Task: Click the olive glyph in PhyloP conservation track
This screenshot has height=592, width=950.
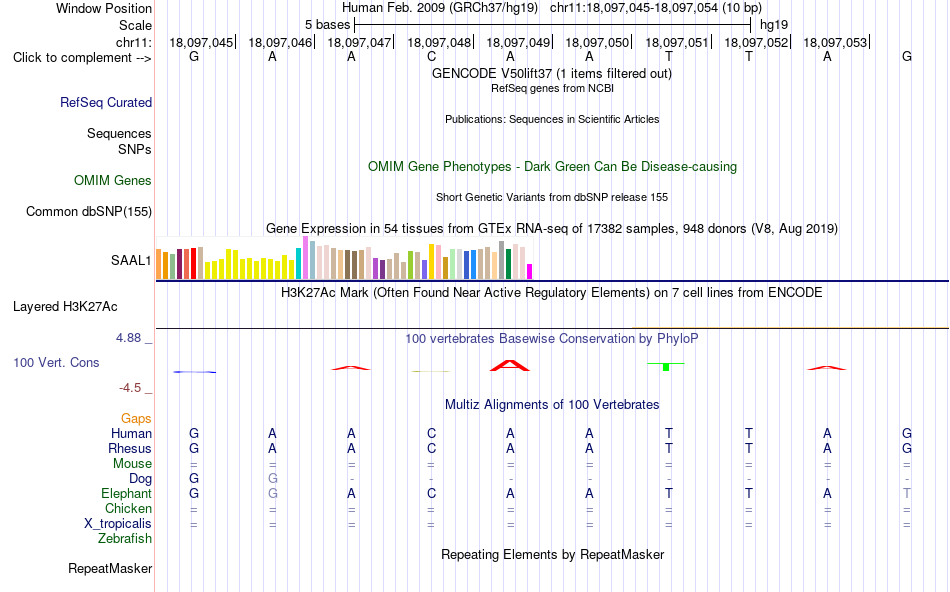Action: (x=431, y=371)
